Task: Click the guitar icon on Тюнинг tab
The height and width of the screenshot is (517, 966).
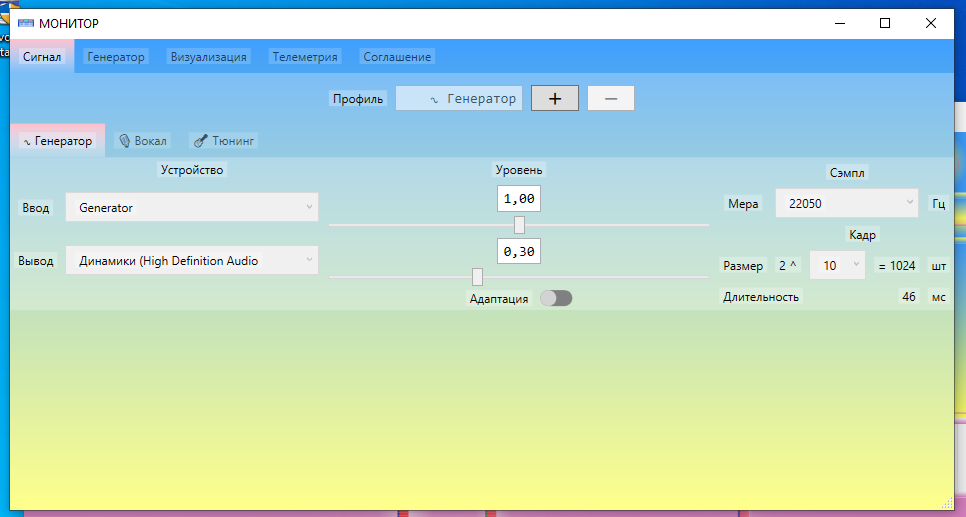Action: [200, 141]
